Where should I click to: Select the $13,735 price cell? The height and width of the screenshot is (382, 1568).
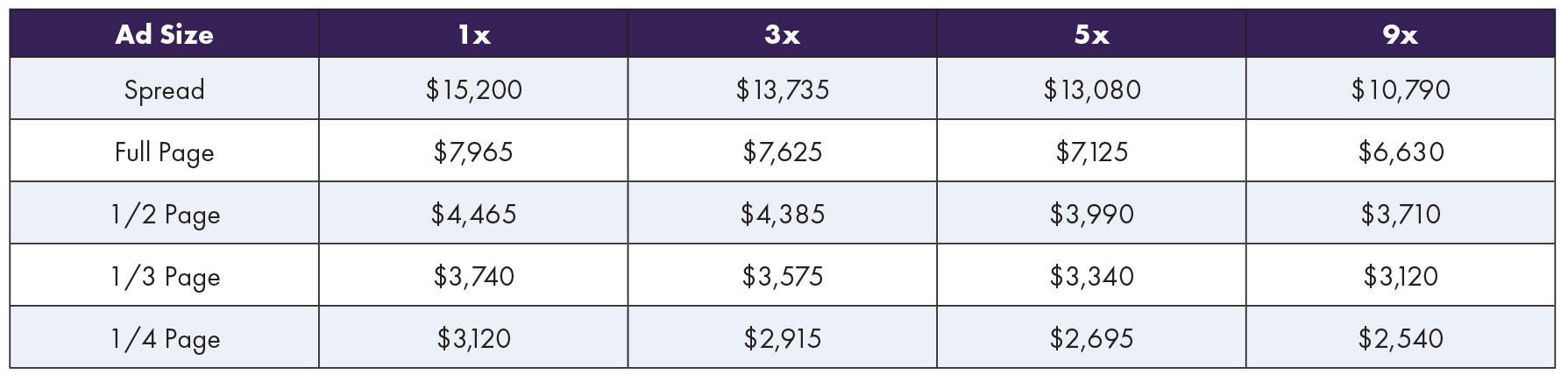click(x=782, y=89)
